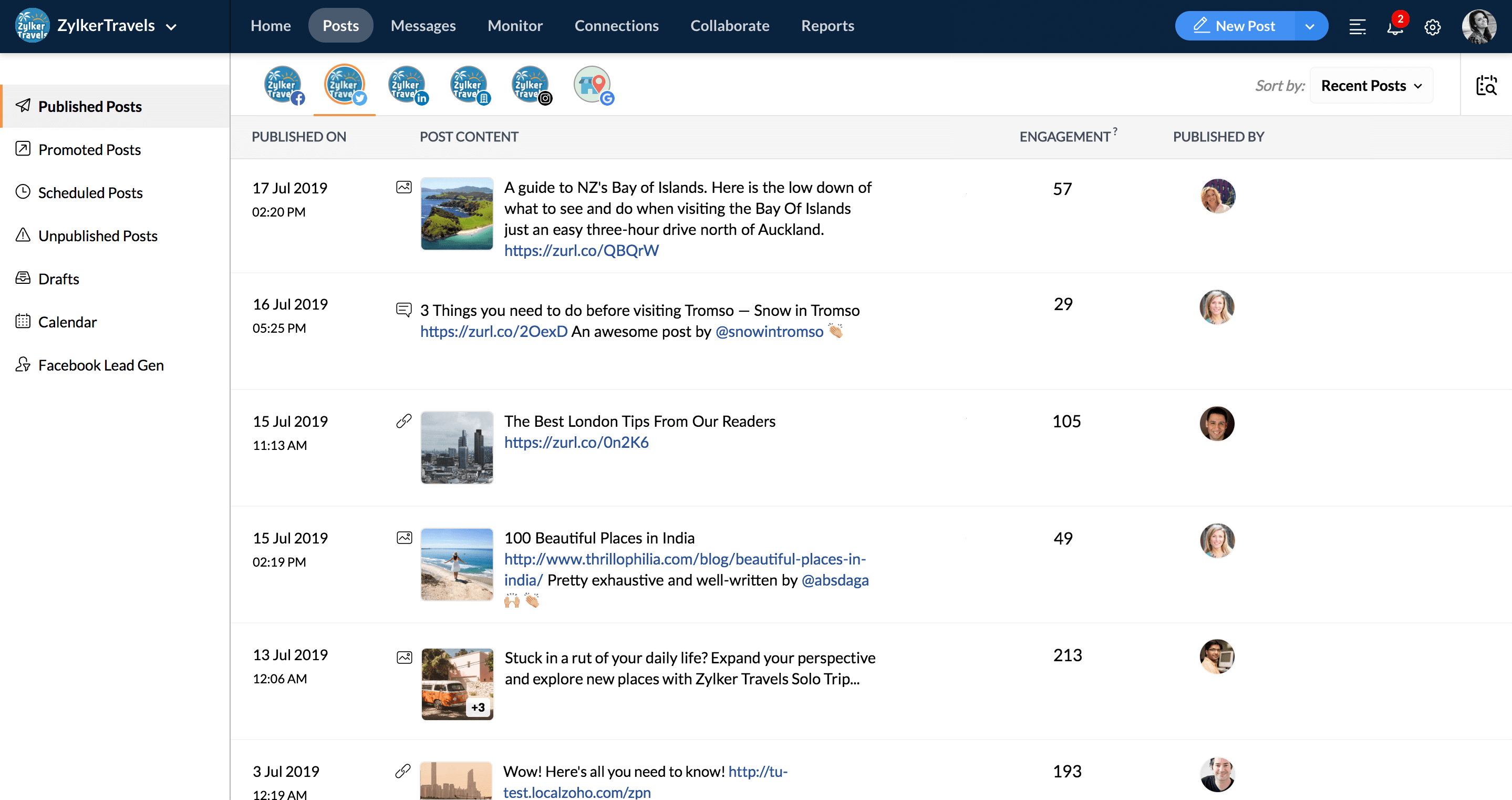Select the Twitter social profile icon
Screen dimensions: 1512x800
click(x=345, y=86)
